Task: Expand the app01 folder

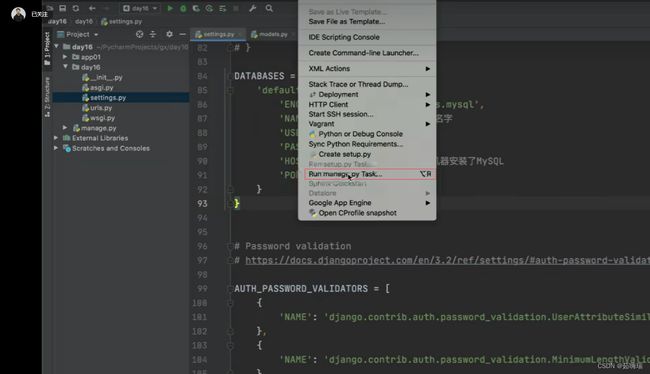Action: click(65, 57)
